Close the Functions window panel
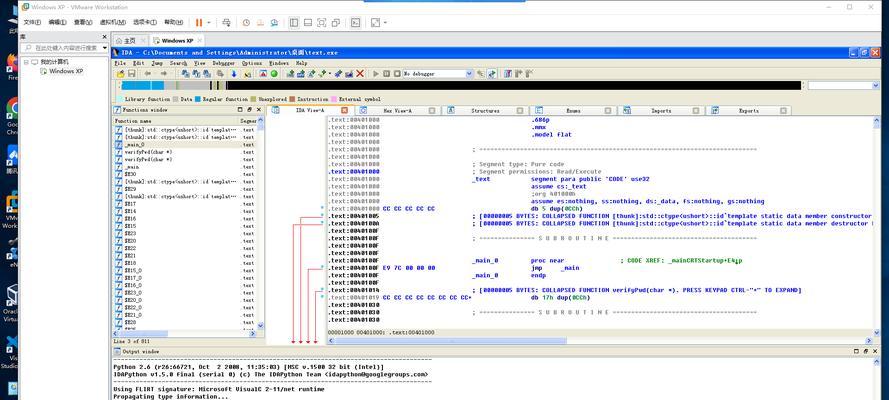 point(258,110)
